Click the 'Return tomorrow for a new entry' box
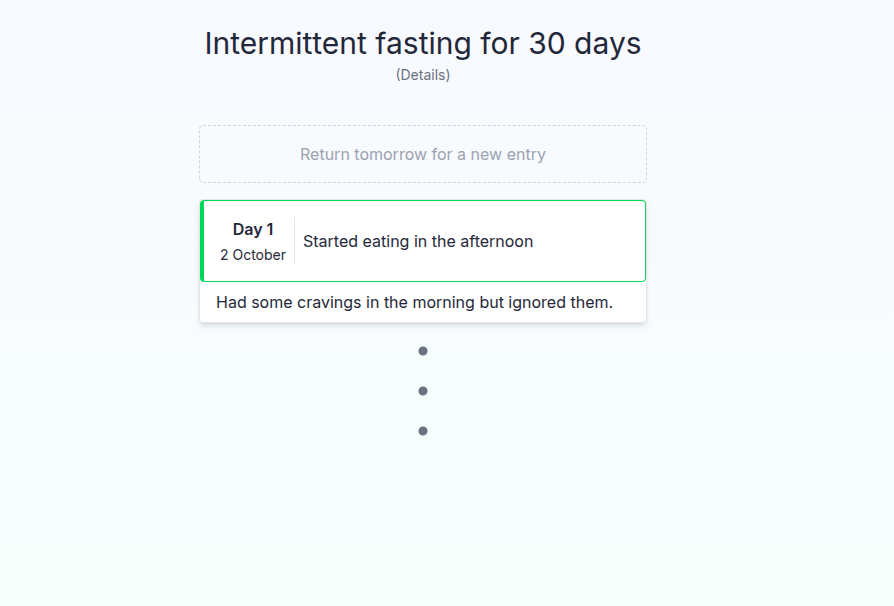894x606 pixels. [x=422, y=154]
